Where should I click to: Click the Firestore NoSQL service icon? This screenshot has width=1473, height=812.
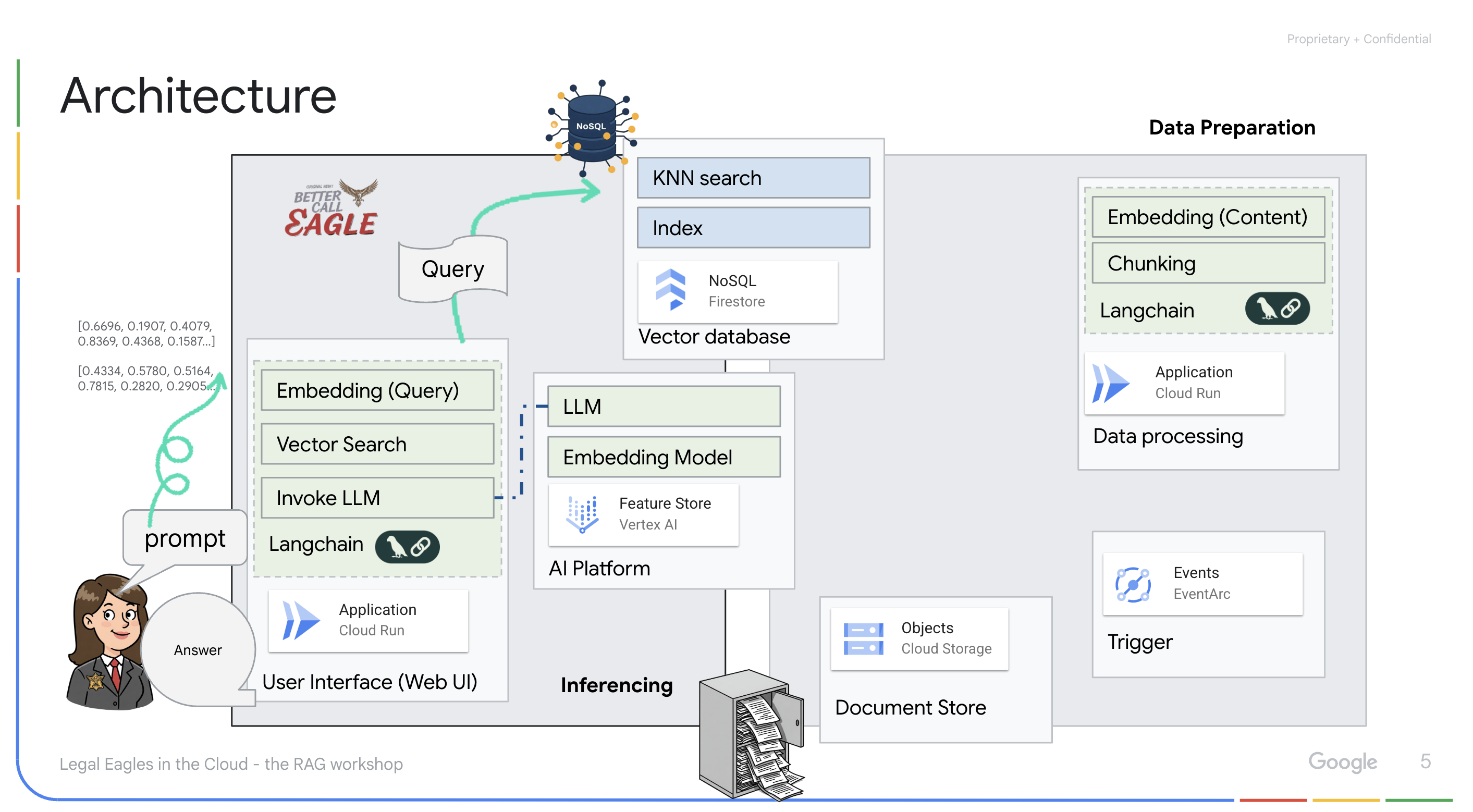click(670, 290)
